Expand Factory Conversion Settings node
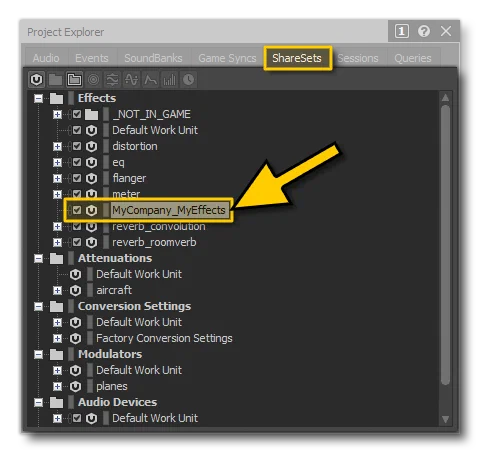This screenshot has height=454, width=480. click(57, 338)
